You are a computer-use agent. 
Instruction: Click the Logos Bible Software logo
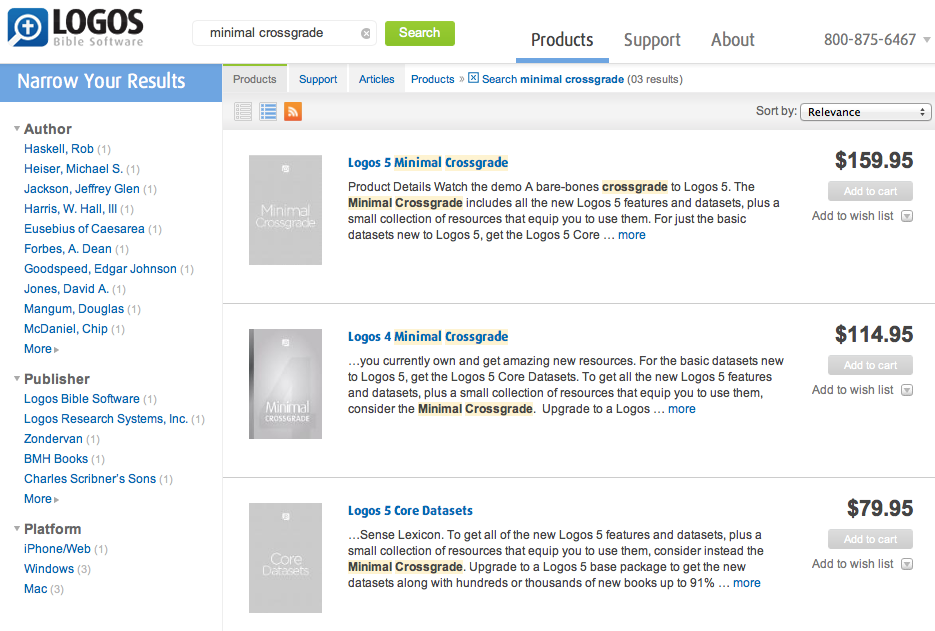pyautogui.click(x=75, y=27)
